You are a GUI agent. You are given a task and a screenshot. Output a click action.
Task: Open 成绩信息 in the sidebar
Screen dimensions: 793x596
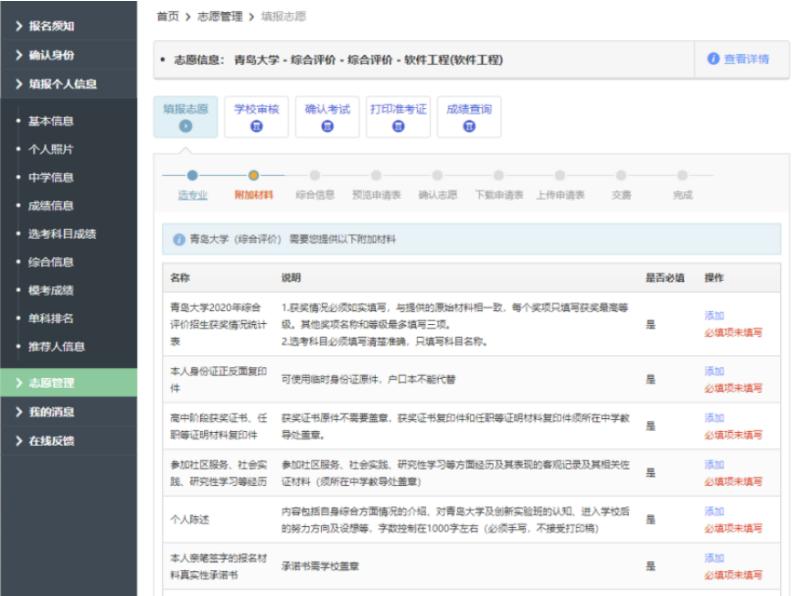coord(51,205)
